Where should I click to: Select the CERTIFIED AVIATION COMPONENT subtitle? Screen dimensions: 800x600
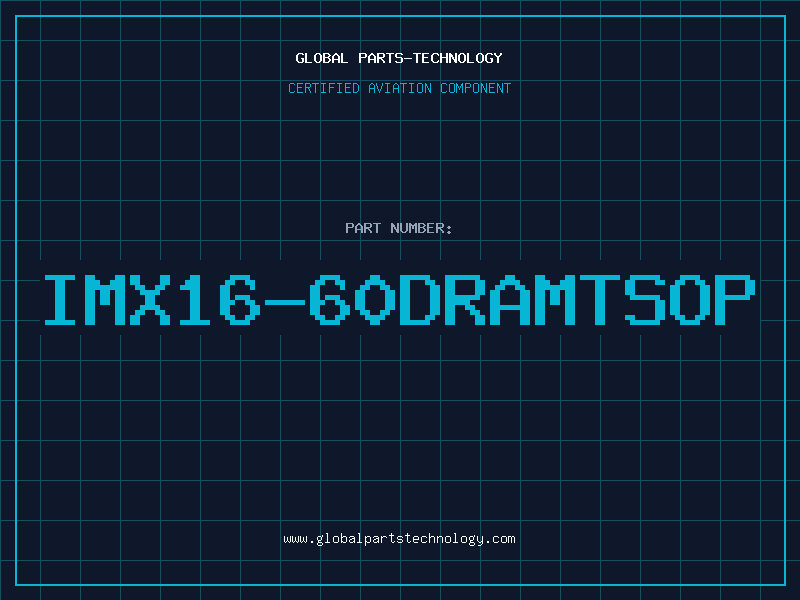click(x=399, y=88)
